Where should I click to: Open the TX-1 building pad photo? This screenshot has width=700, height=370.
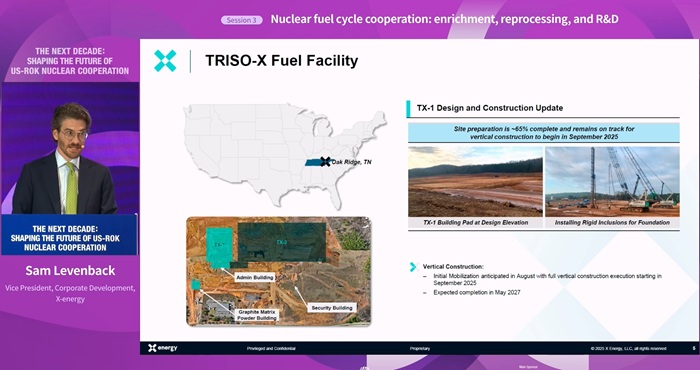pos(475,181)
